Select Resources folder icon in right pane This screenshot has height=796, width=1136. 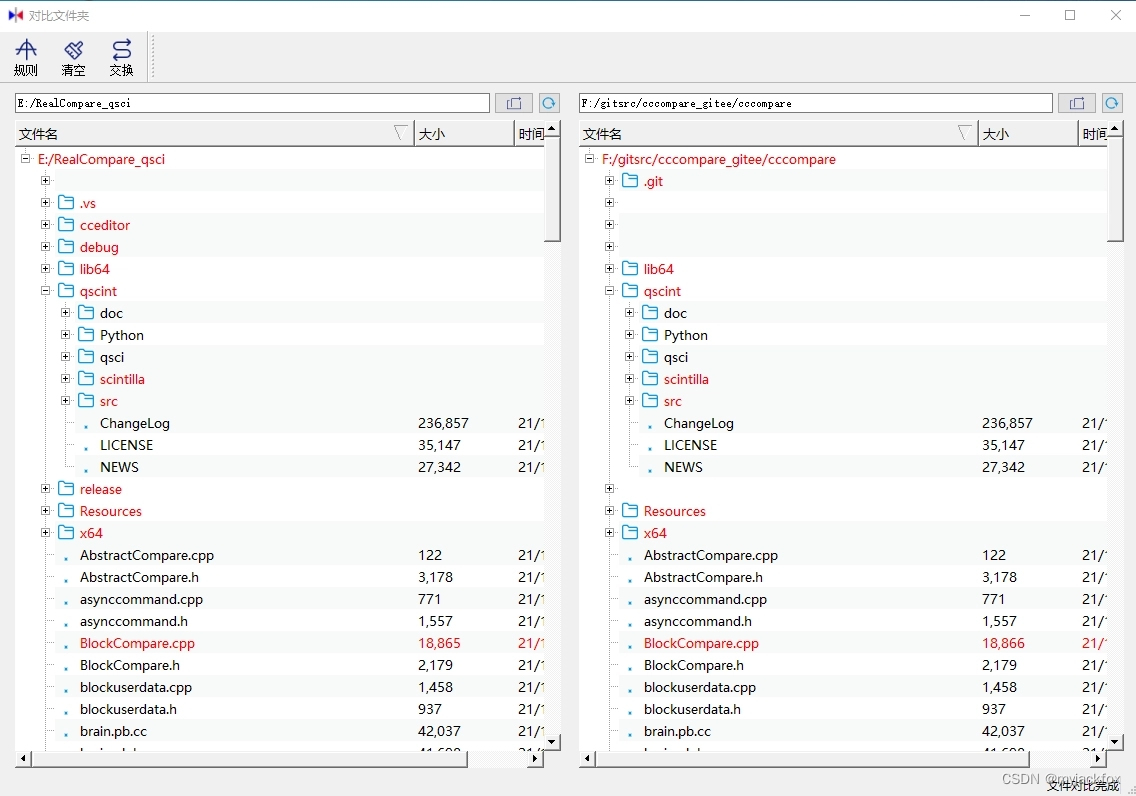630,511
